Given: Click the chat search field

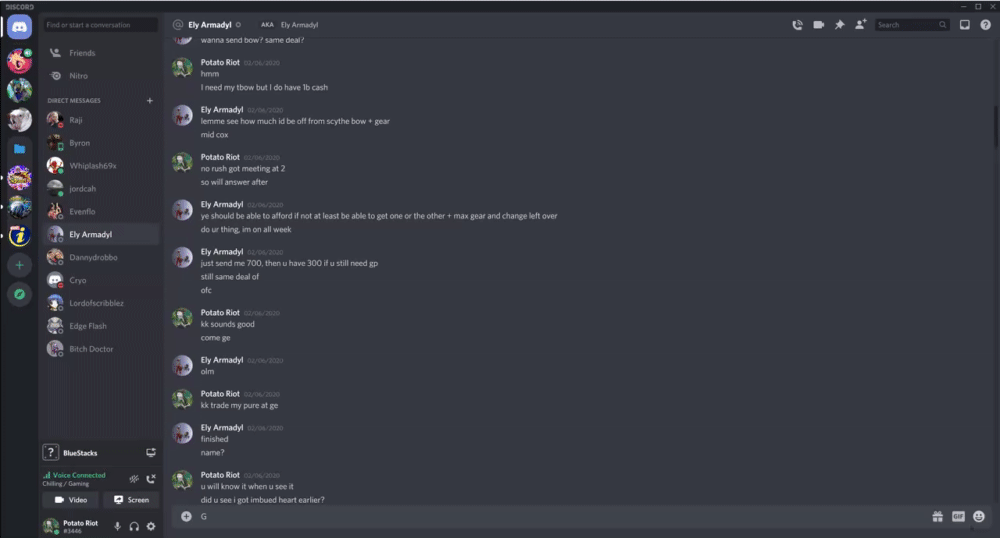Looking at the screenshot, I should [x=912, y=25].
